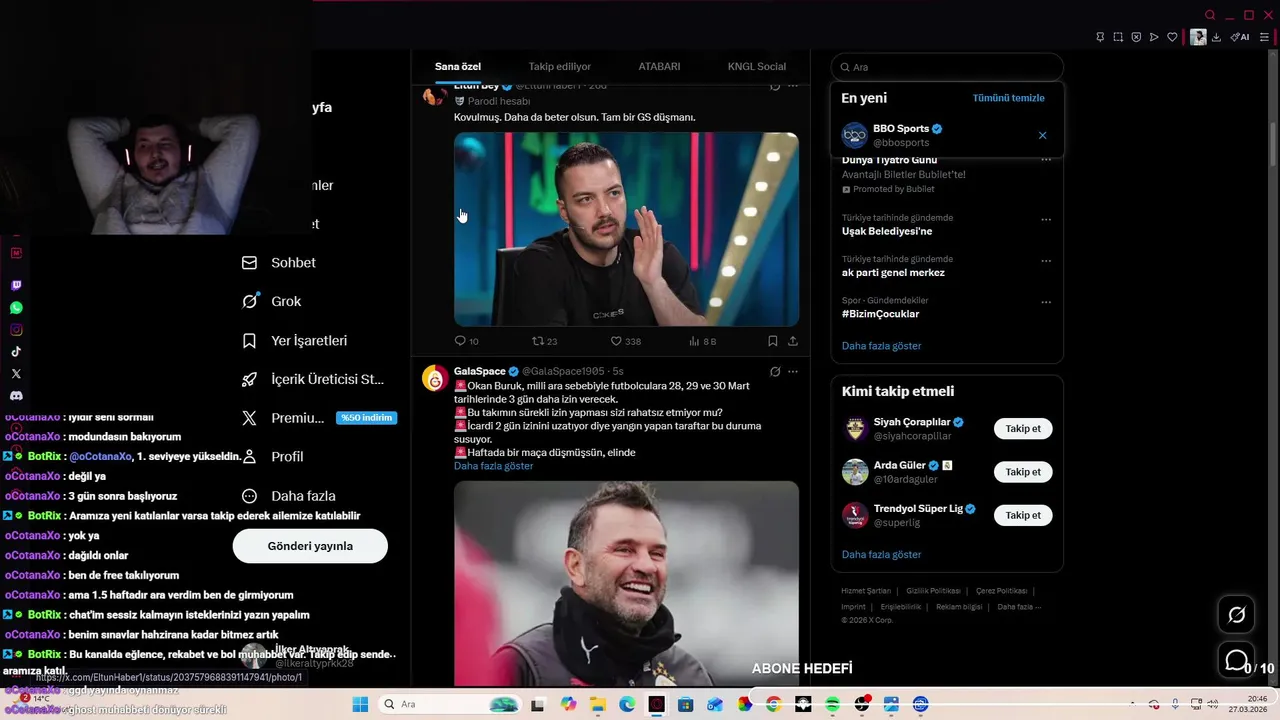
Task: Follow Arda Güler
Action: click(x=1023, y=472)
